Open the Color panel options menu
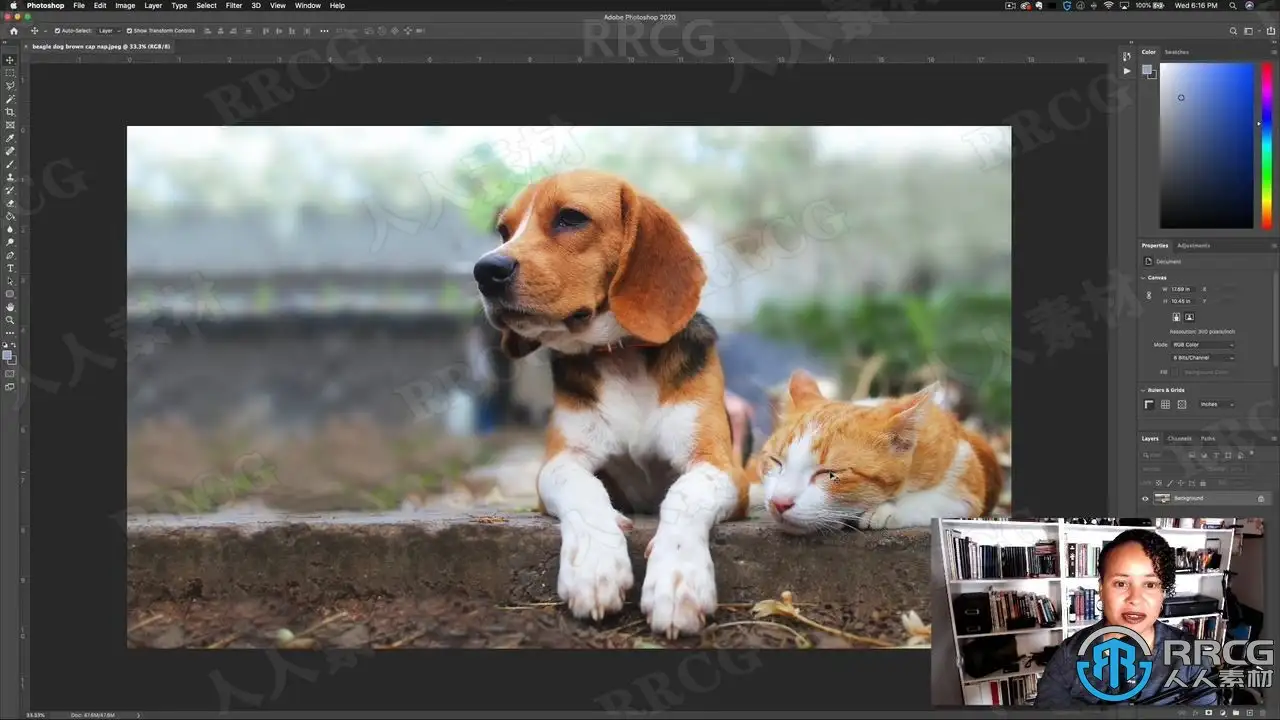 click(x=1273, y=52)
